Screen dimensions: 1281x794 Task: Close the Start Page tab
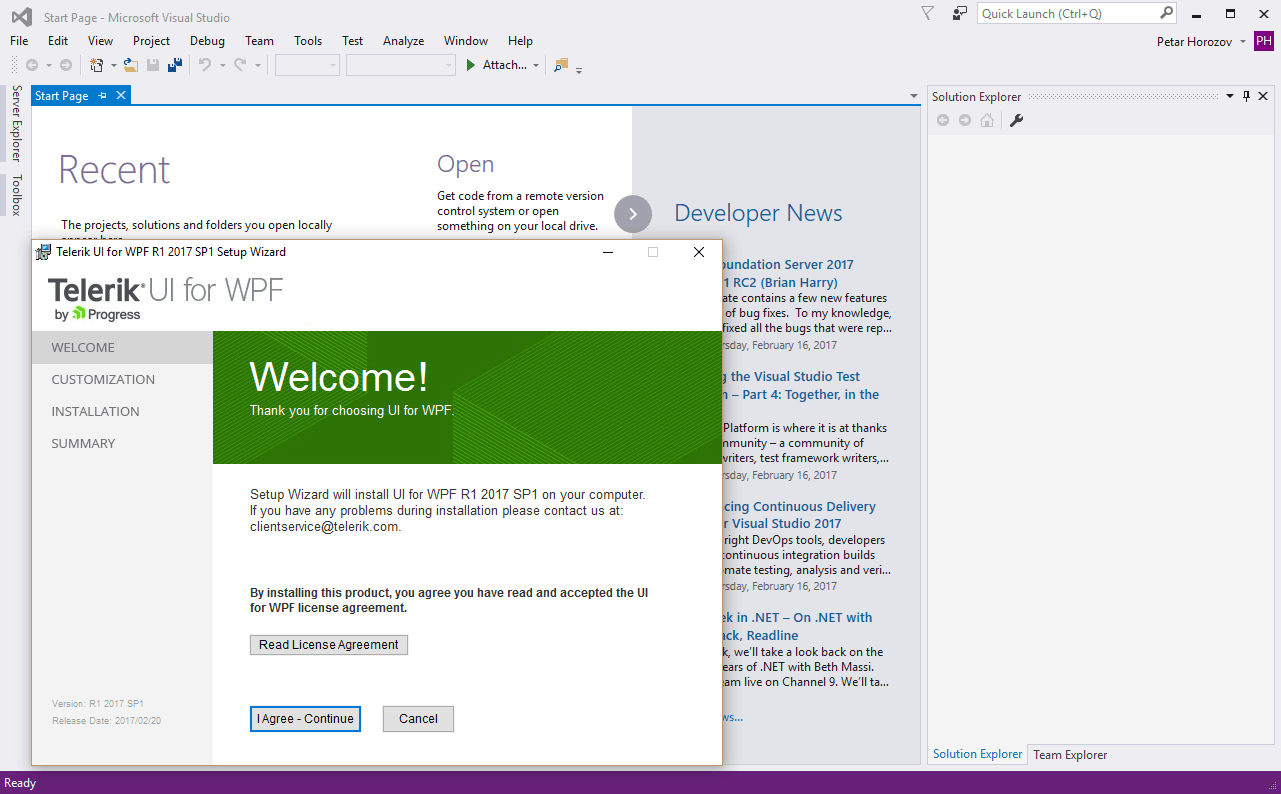pos(121,95)
